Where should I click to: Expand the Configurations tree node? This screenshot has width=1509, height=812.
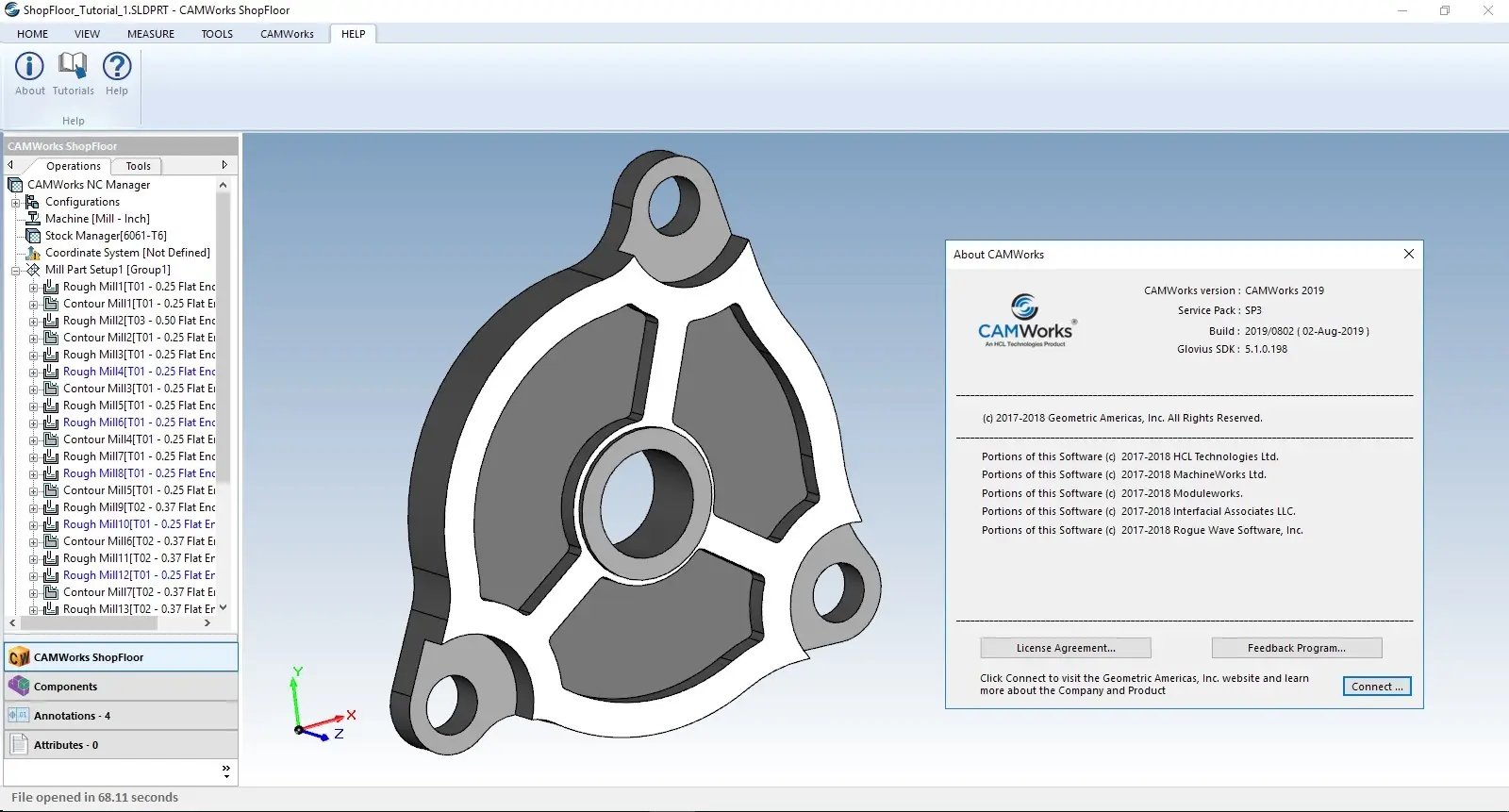coord(15,202)
